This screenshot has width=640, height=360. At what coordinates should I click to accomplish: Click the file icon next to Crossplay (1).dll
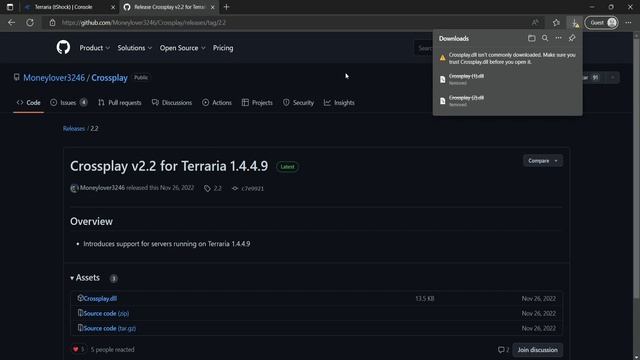click(442, 79)
